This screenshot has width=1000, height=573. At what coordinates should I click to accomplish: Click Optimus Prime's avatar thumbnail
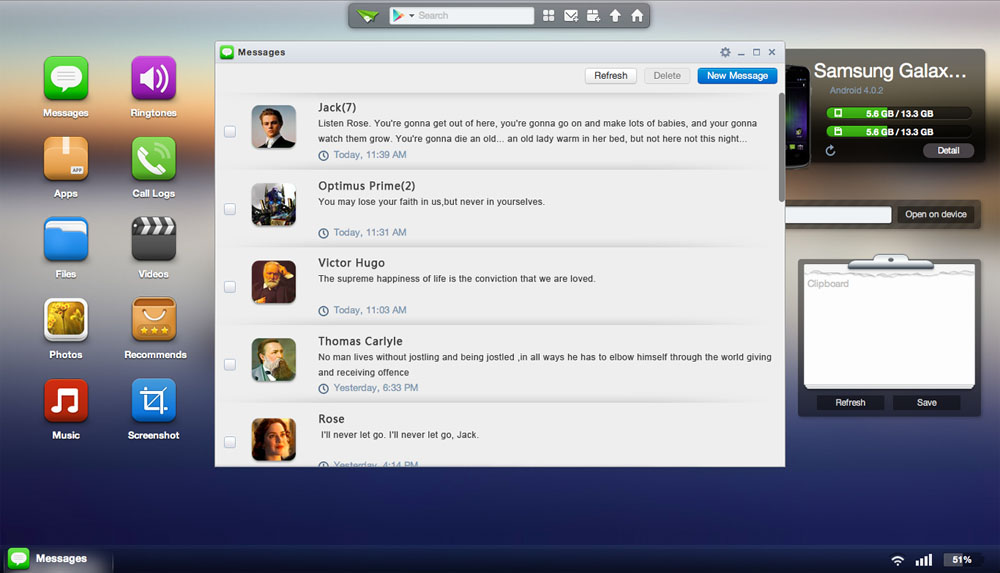click(274, 205)
